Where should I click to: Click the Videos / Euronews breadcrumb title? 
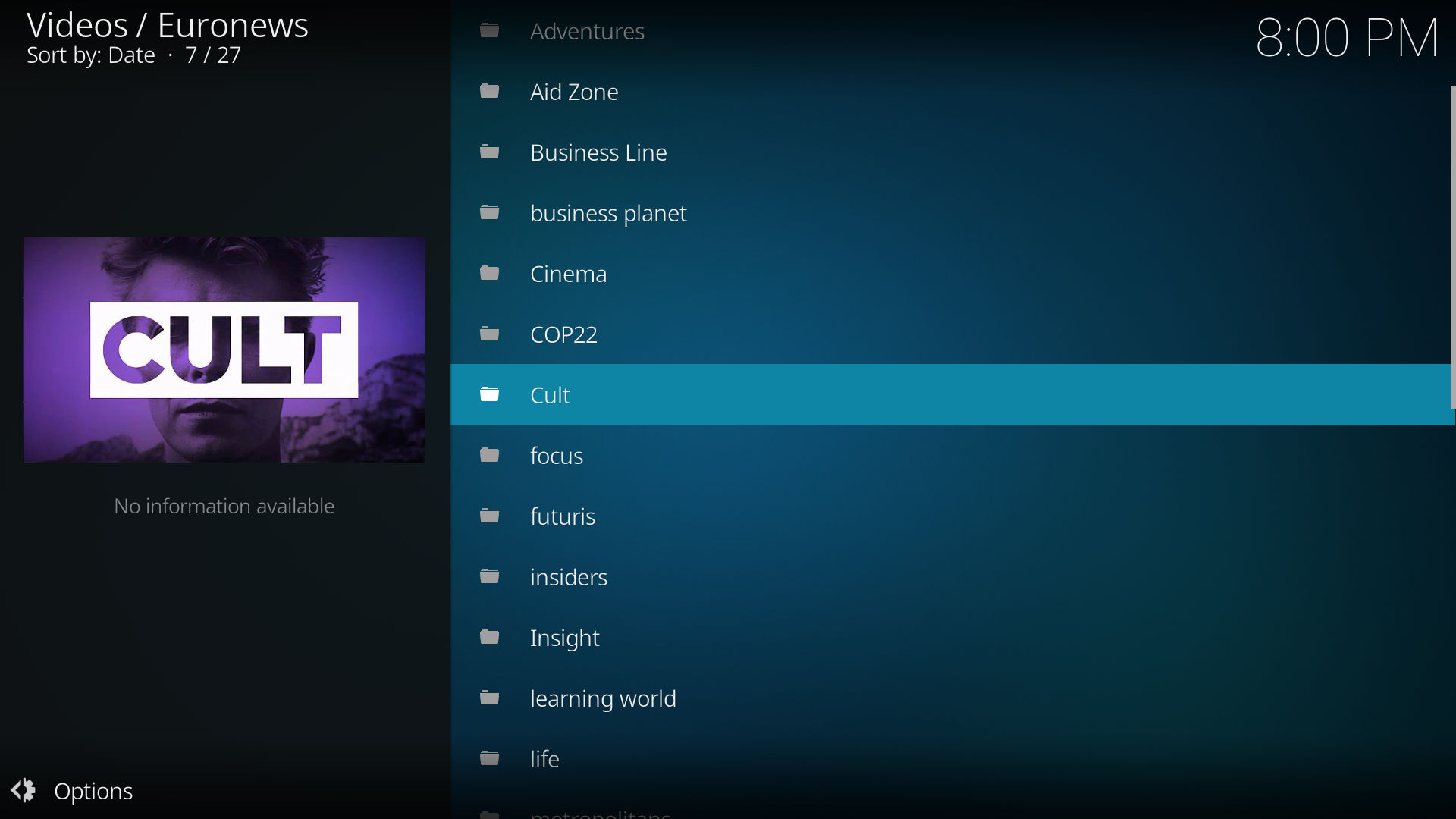coord(168,25)
